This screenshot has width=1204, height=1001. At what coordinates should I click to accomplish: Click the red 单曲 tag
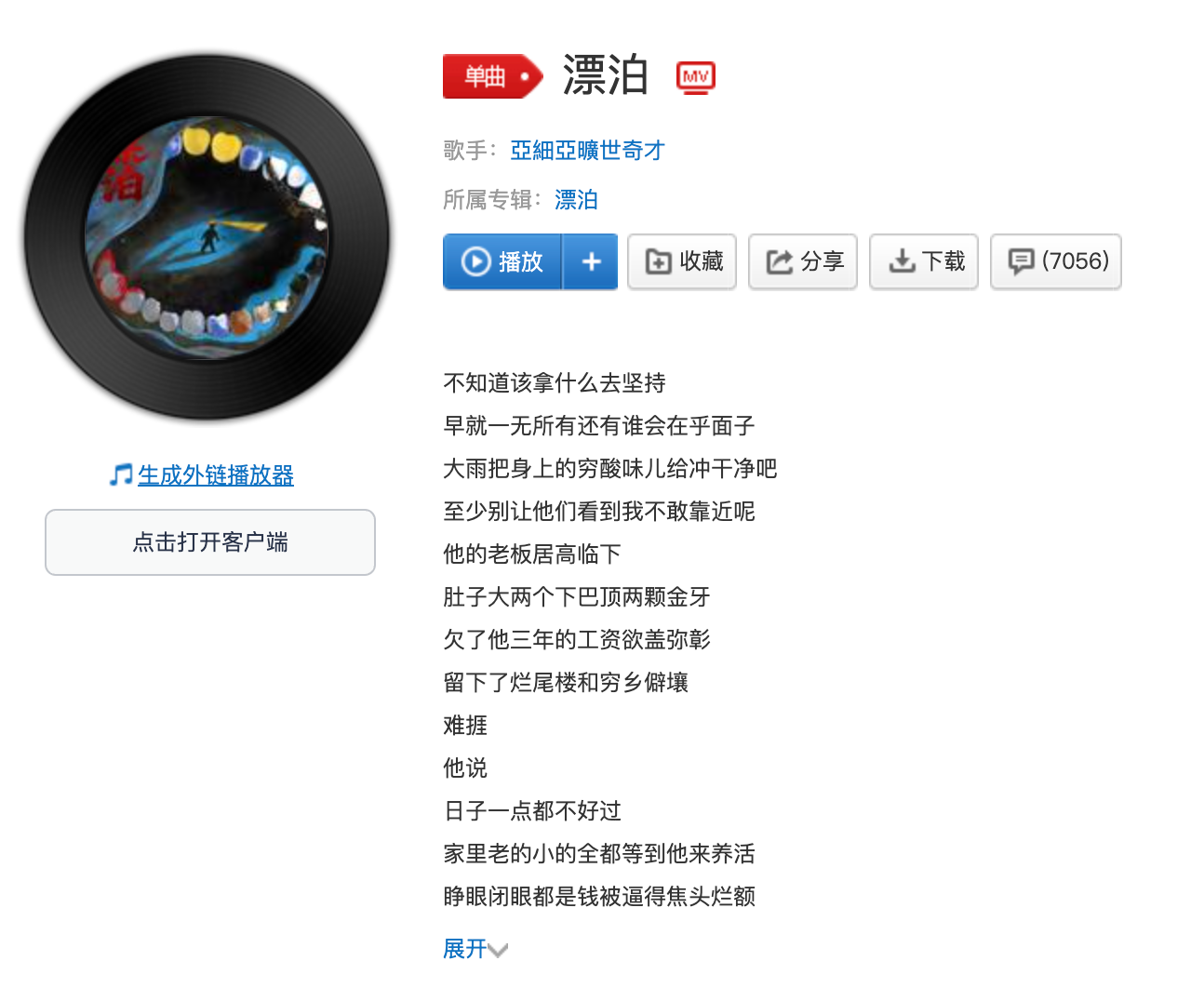492,76
